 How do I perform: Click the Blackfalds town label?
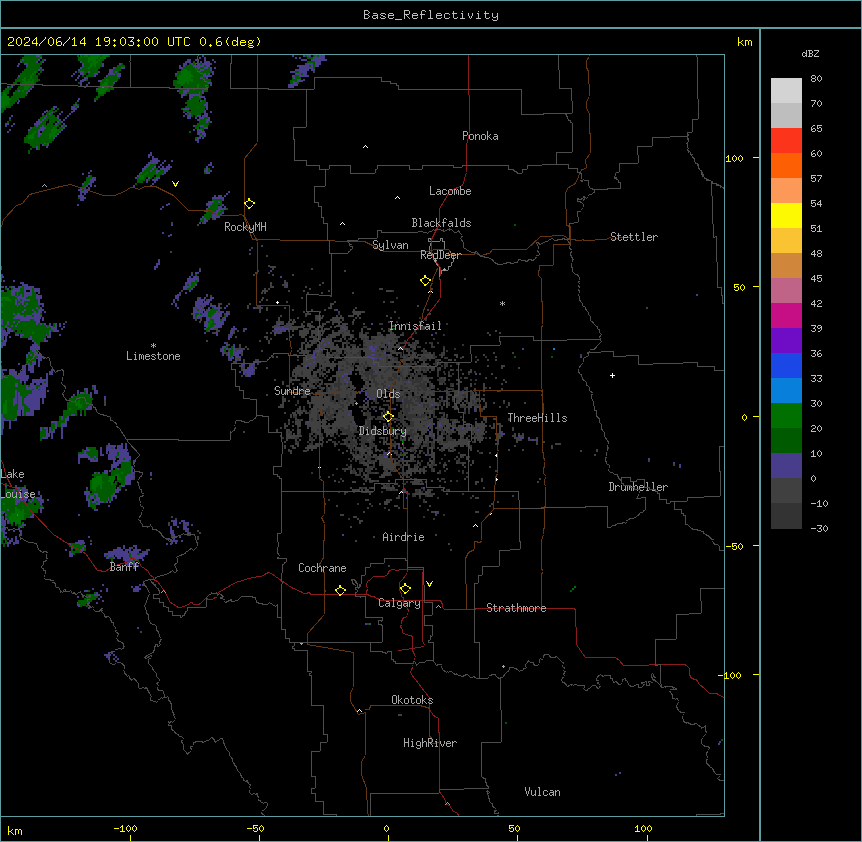[x=441, y=223]
